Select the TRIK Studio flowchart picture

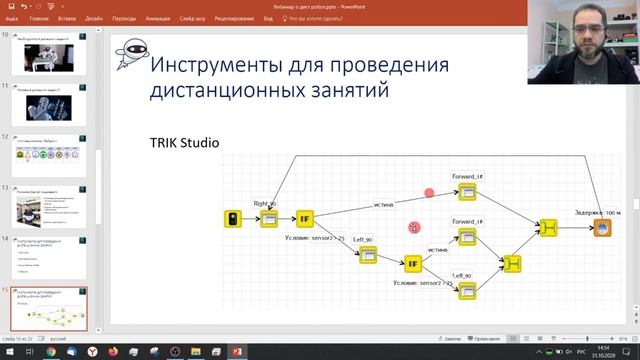point(422,231)
